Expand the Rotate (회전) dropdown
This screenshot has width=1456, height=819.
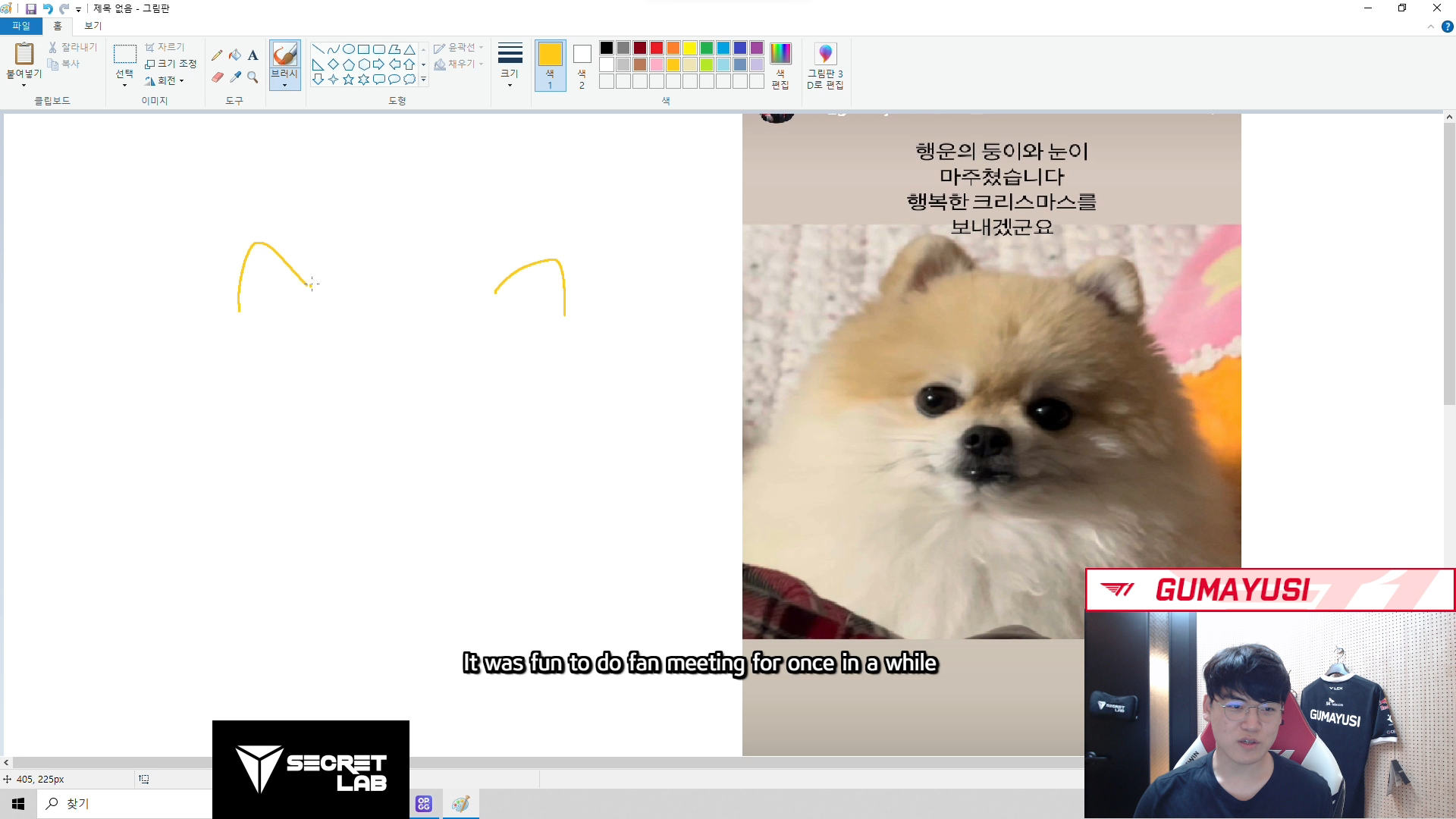[x=165, y=80]
